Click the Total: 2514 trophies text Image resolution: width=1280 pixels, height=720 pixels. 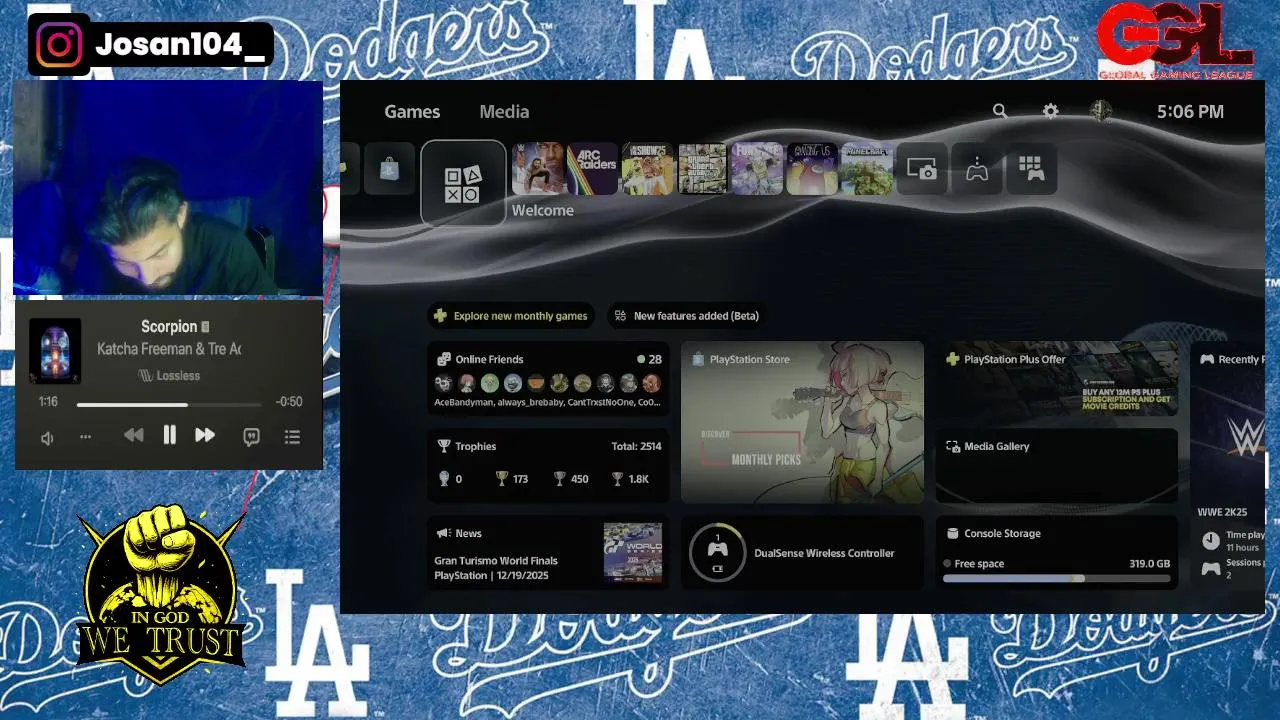[x=636, y=446]
